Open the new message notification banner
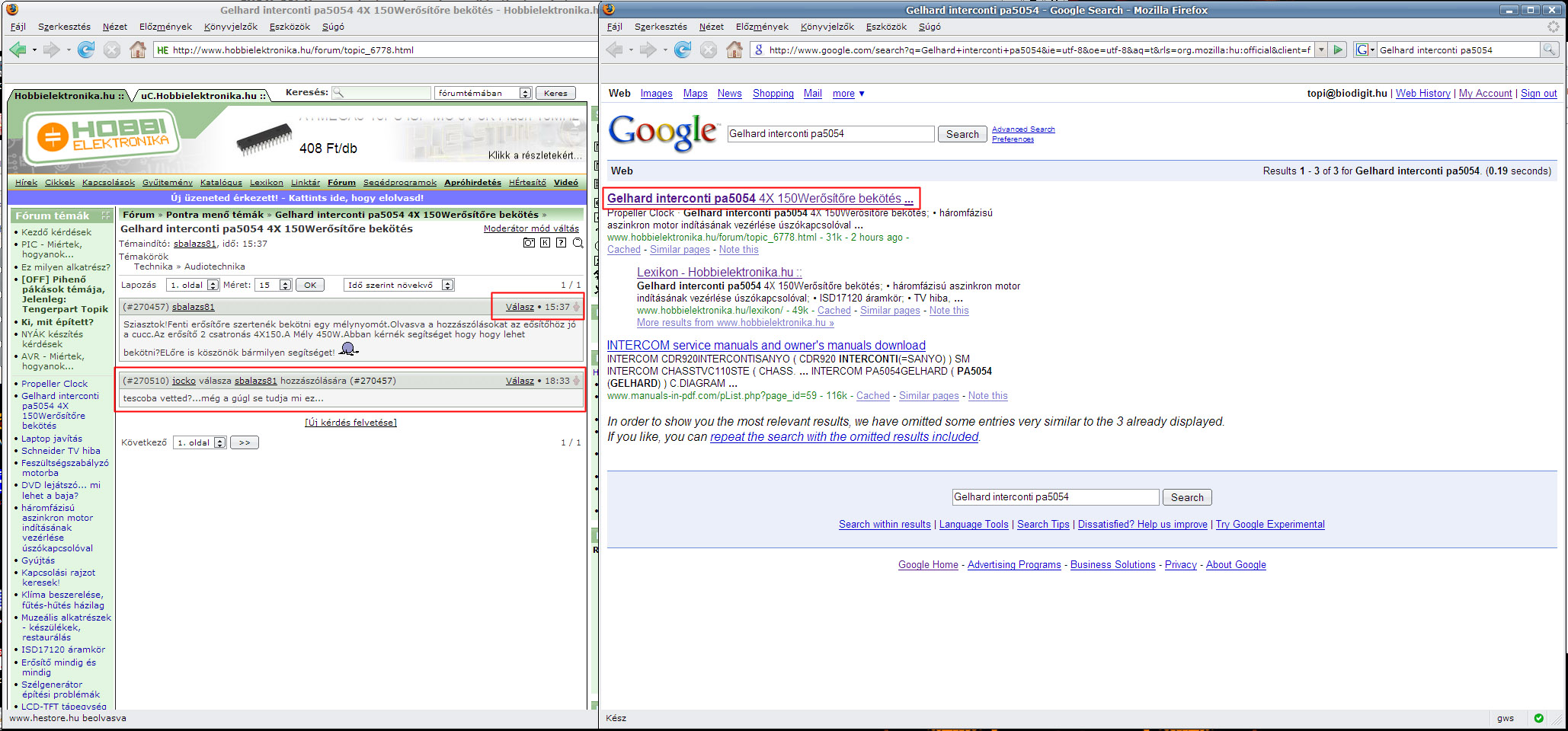 pyautogui.click(x=297, y=197)
